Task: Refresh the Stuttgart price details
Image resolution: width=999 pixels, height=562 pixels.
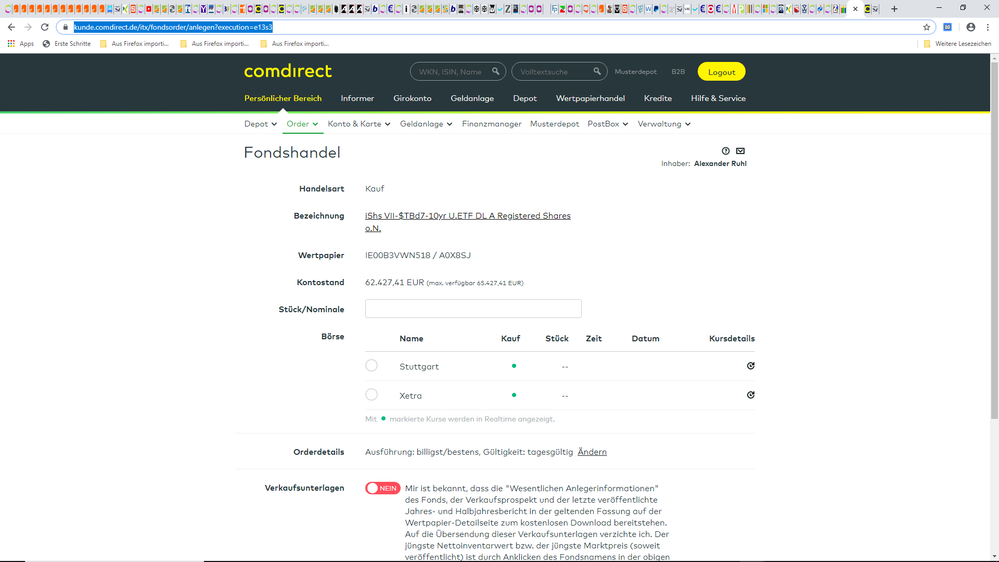Action: coord(750,366)
